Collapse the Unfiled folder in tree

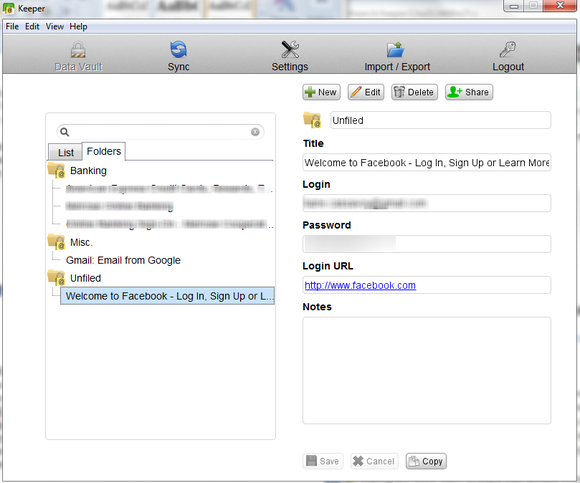(x=57, y=278)
